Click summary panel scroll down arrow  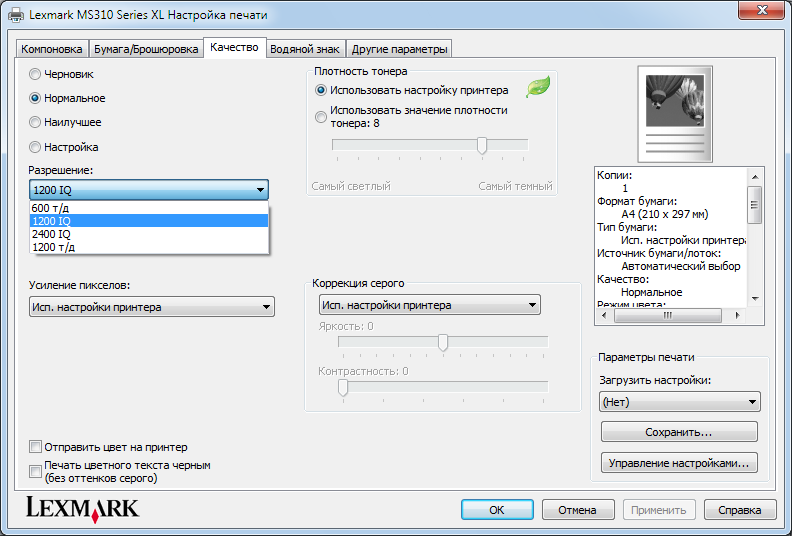click(x=755, y=299)
